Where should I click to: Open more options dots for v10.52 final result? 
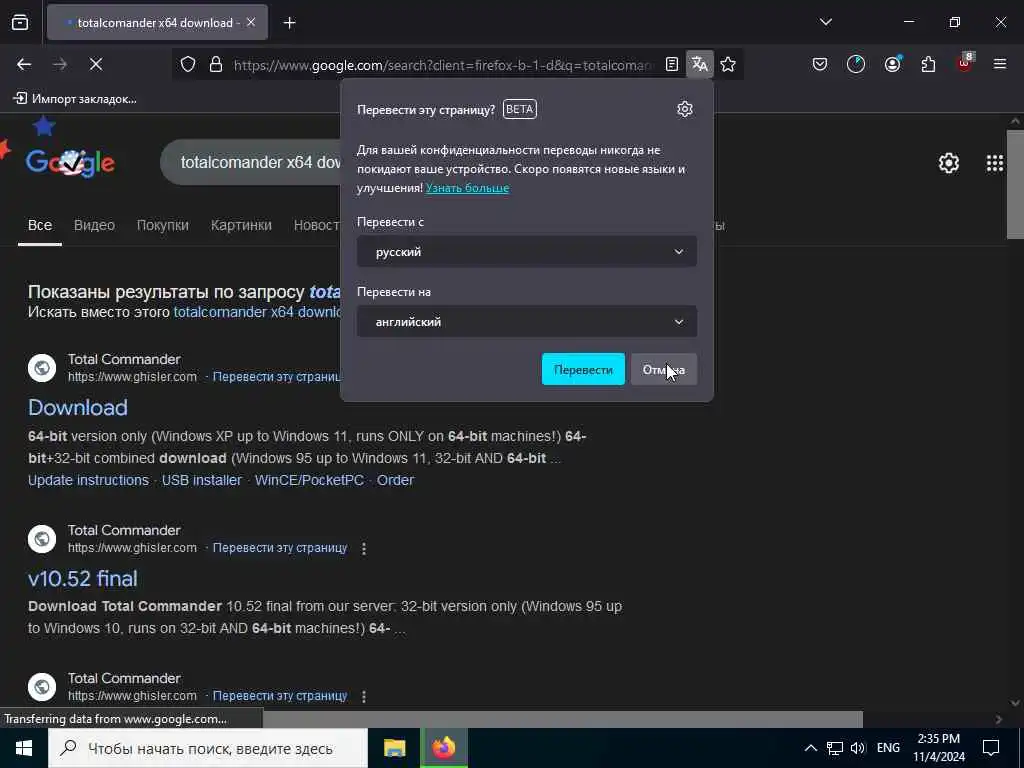click(364, 549)
